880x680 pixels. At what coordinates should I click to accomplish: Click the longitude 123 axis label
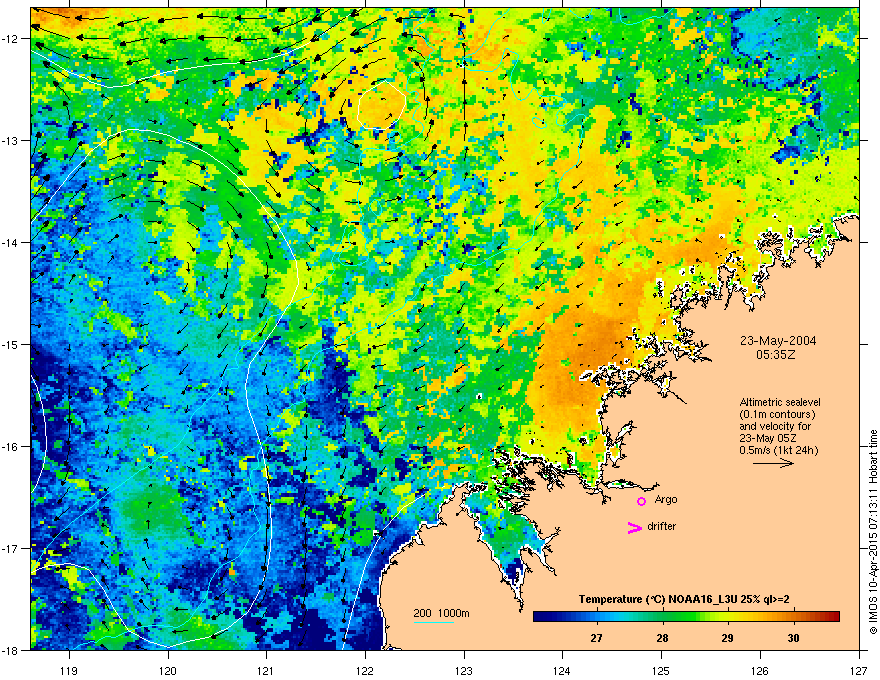click(x=464, y=671)
